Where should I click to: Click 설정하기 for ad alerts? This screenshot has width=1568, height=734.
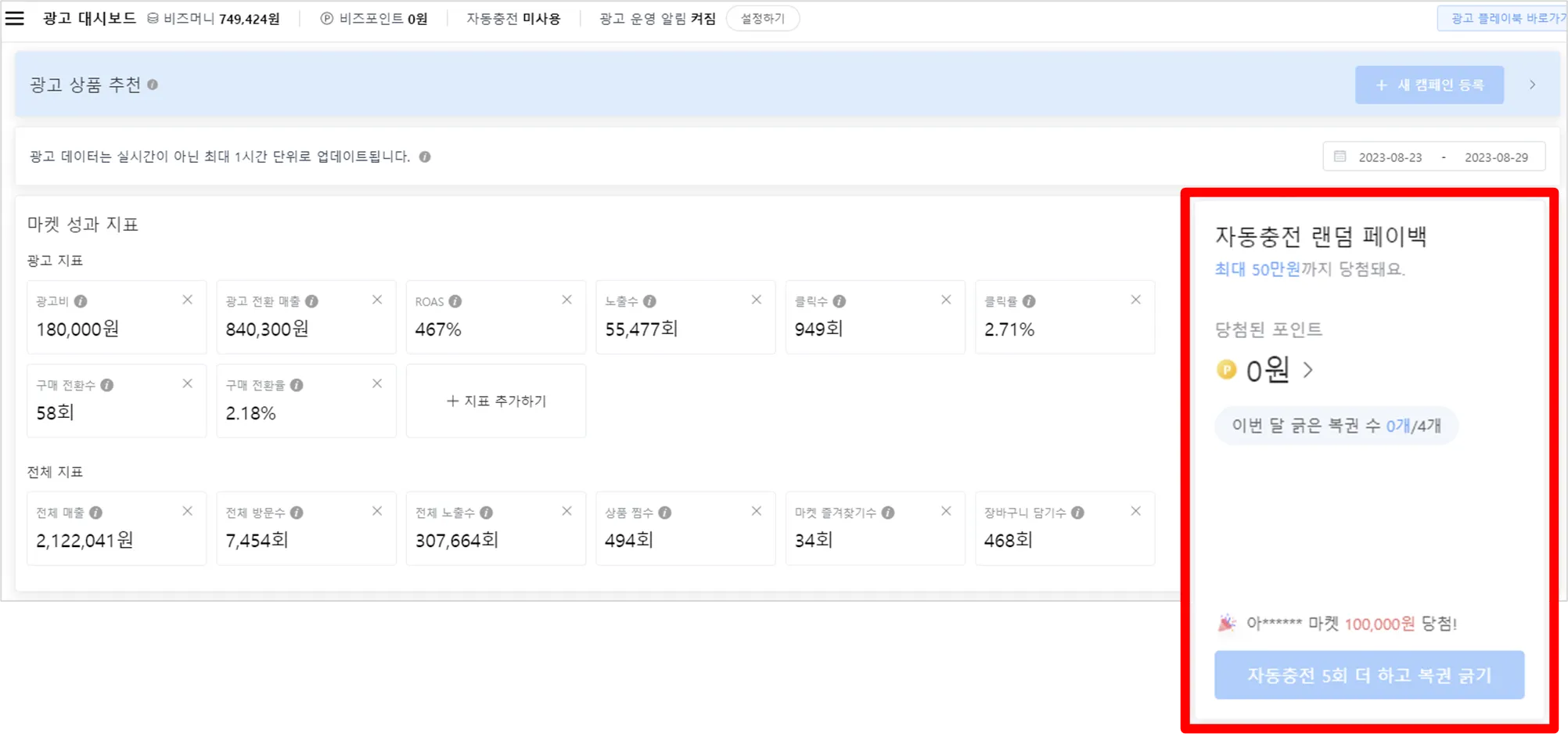pos(763,18)
